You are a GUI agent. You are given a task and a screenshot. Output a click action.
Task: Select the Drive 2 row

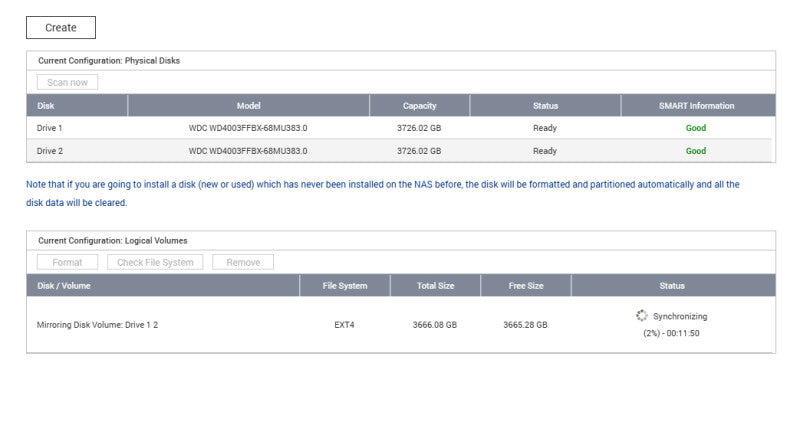[x=401, y=151]
